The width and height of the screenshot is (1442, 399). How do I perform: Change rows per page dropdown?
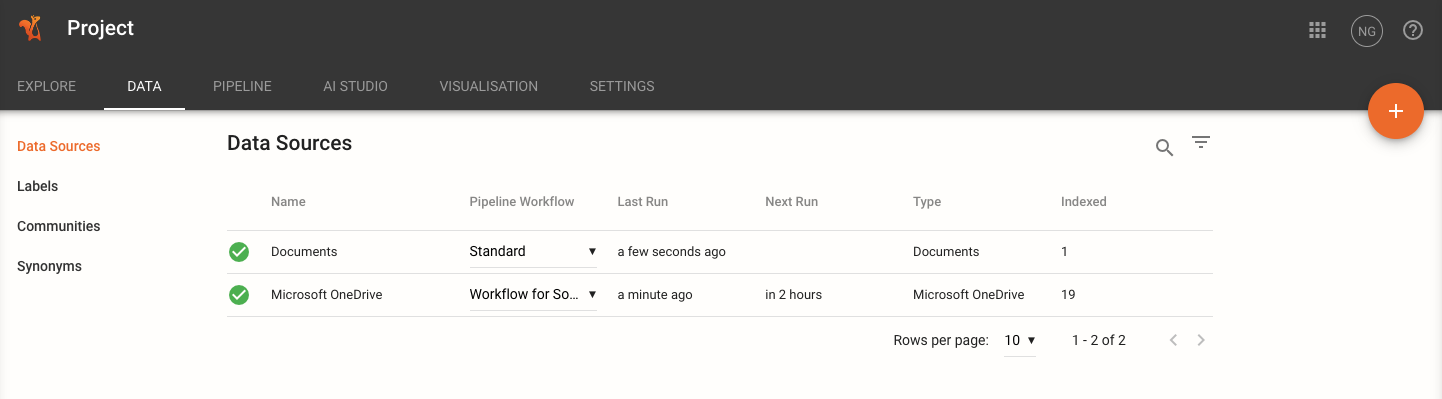tap(1020, 340)
